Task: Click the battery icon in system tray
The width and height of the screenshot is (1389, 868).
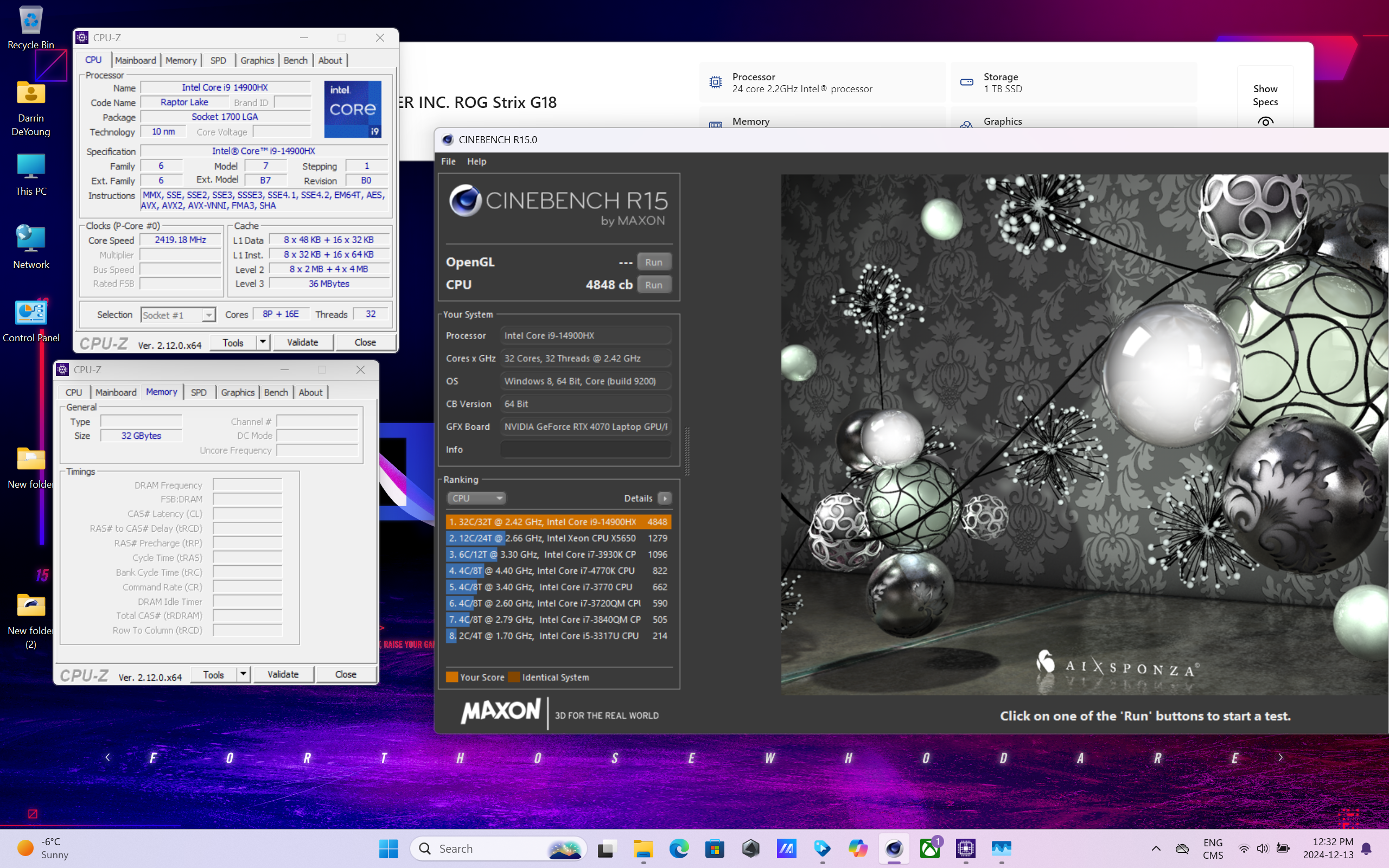Action: (x=1282, y=848)
